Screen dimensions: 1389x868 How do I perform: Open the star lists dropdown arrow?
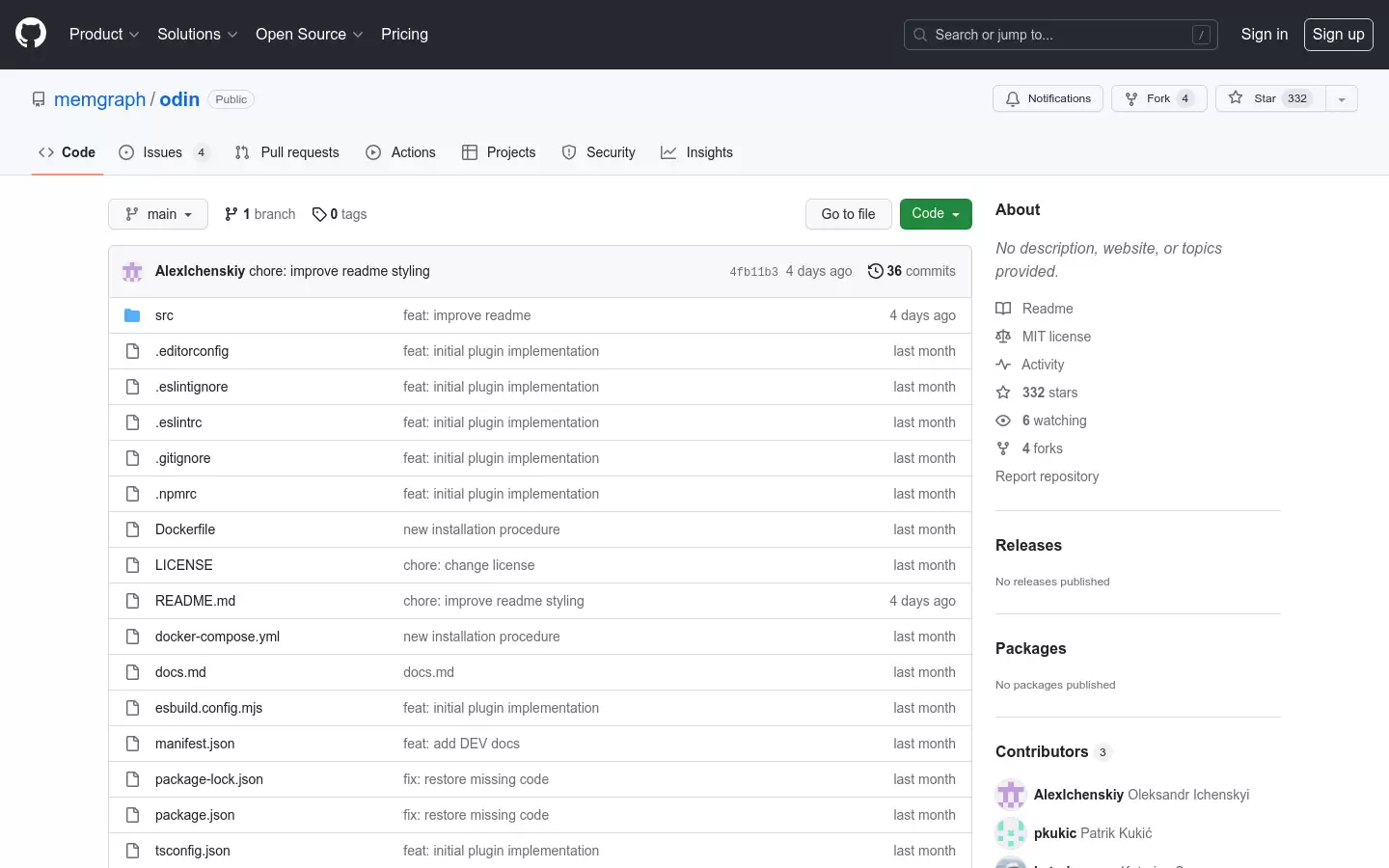click(1342, 98)
